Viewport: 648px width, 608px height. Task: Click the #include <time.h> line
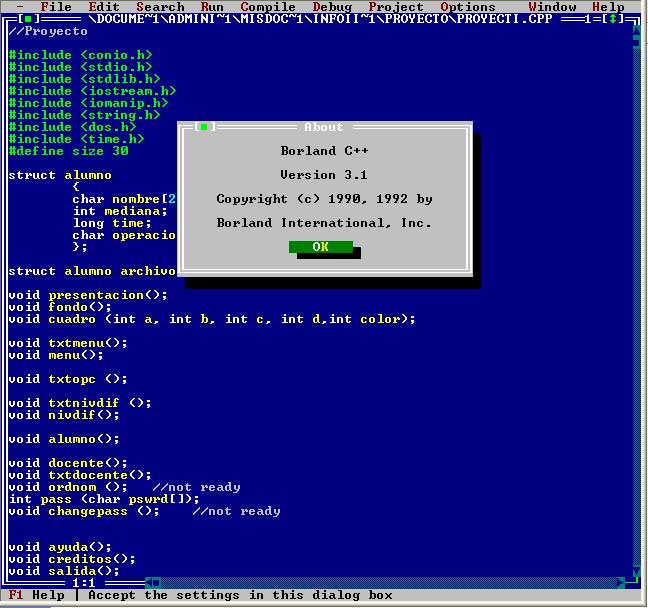click(x=76, y=139)
